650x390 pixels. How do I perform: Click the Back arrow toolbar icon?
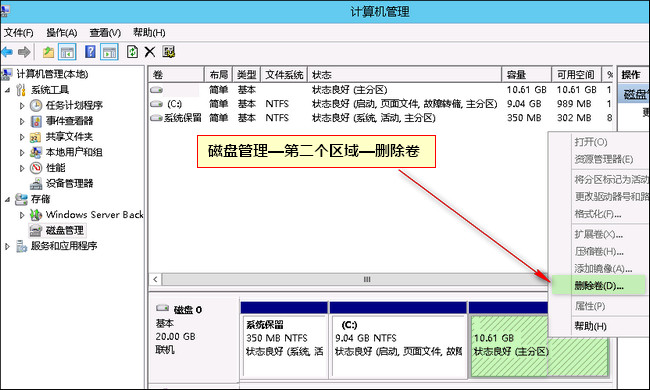tap(7, 52)
